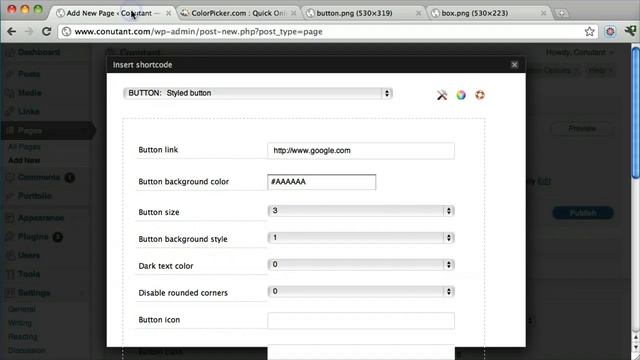
Task: Open the Disable rounded corners dropdown
Action: (x=361, y=291)
